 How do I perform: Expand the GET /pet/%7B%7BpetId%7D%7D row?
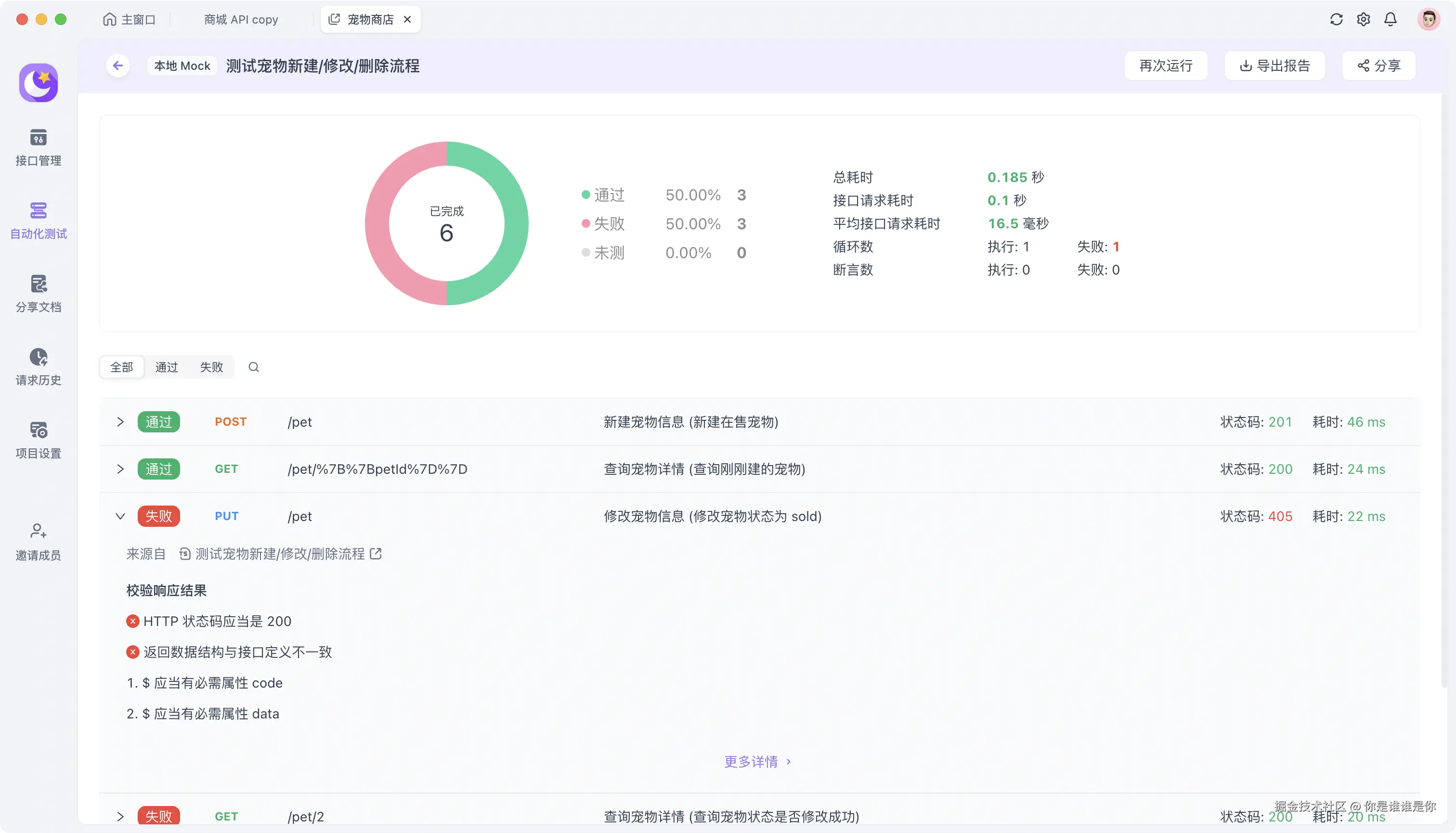(120, 469)
